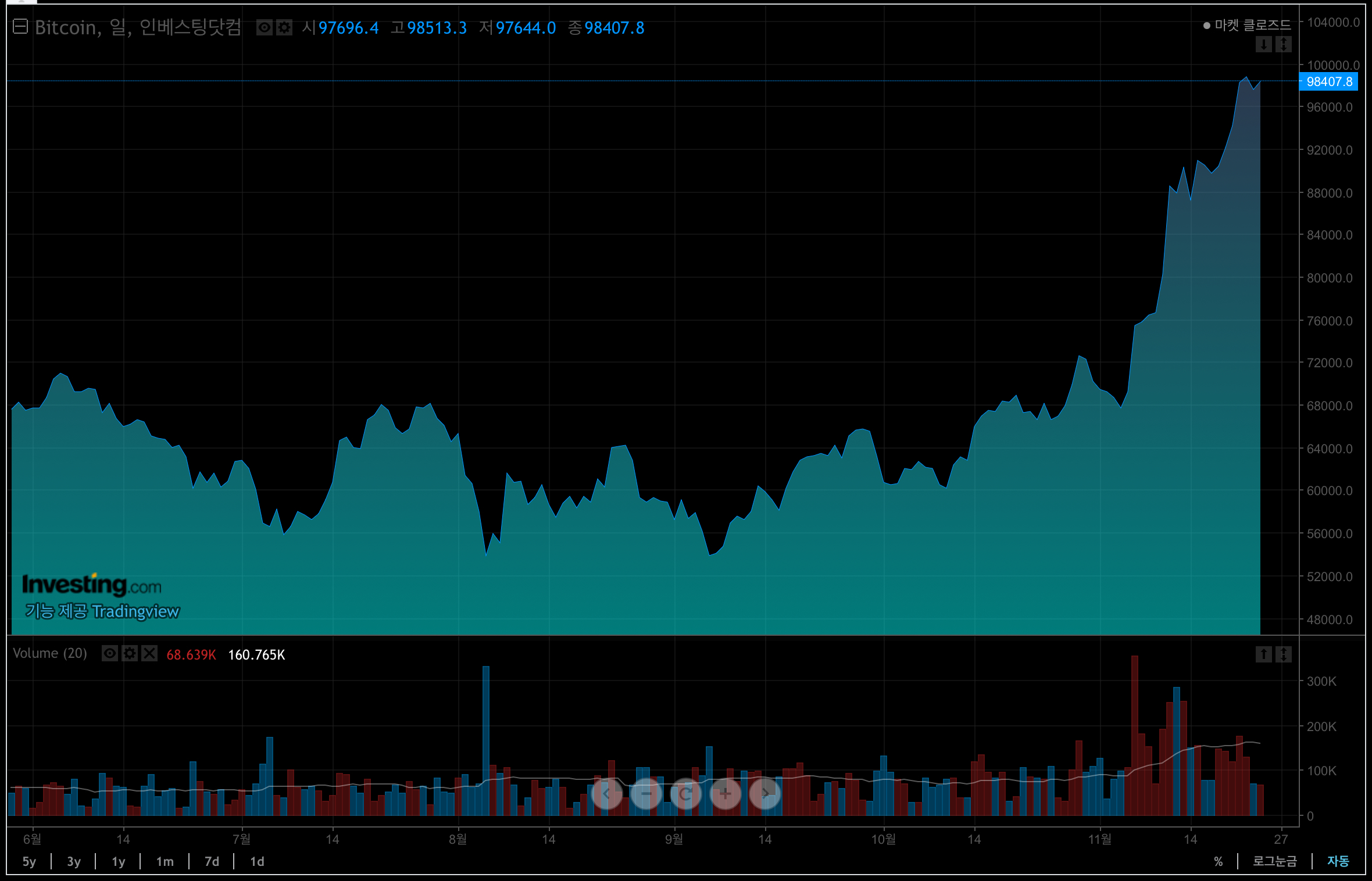Click the 8월 date axis label
This screenshot has height=881, width=1372.
(x=458, y=839)
